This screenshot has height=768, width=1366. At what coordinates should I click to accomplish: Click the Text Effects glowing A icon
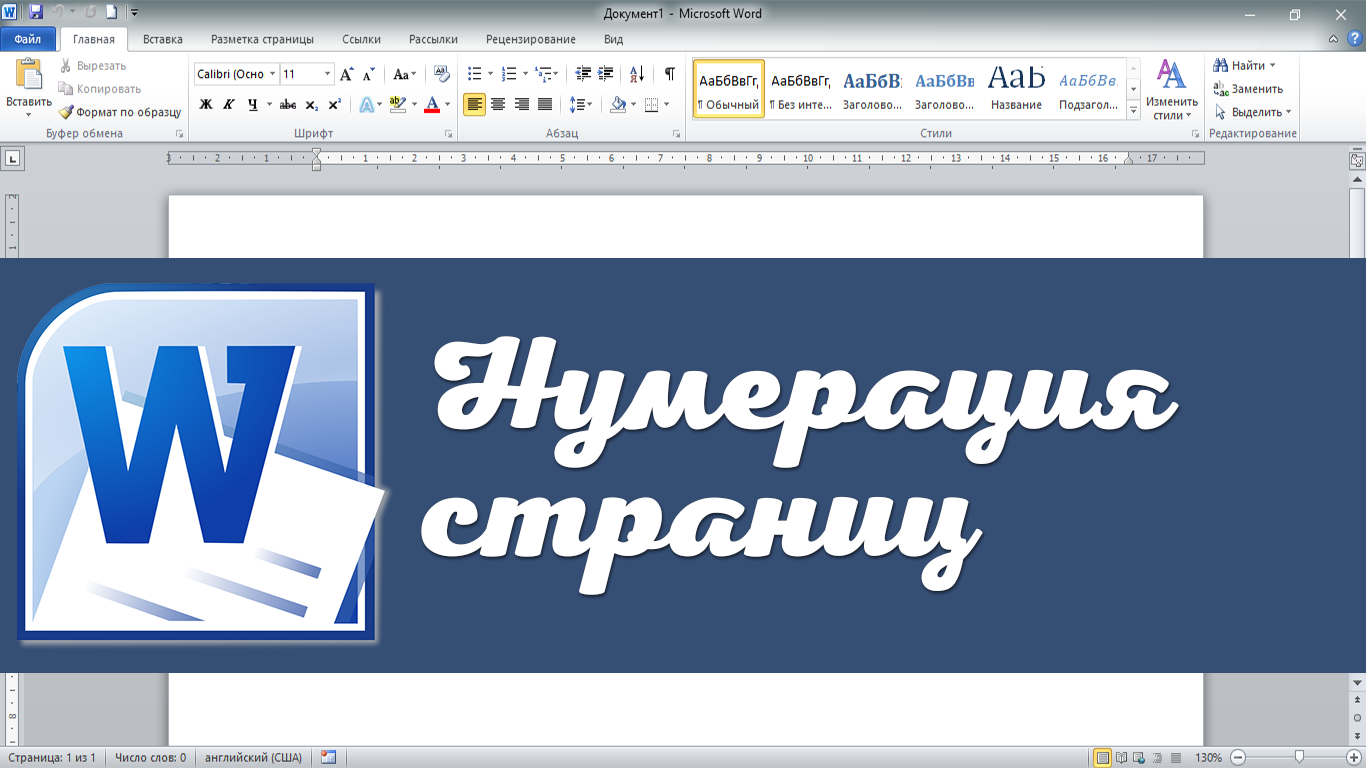click(x=367, y=104)
